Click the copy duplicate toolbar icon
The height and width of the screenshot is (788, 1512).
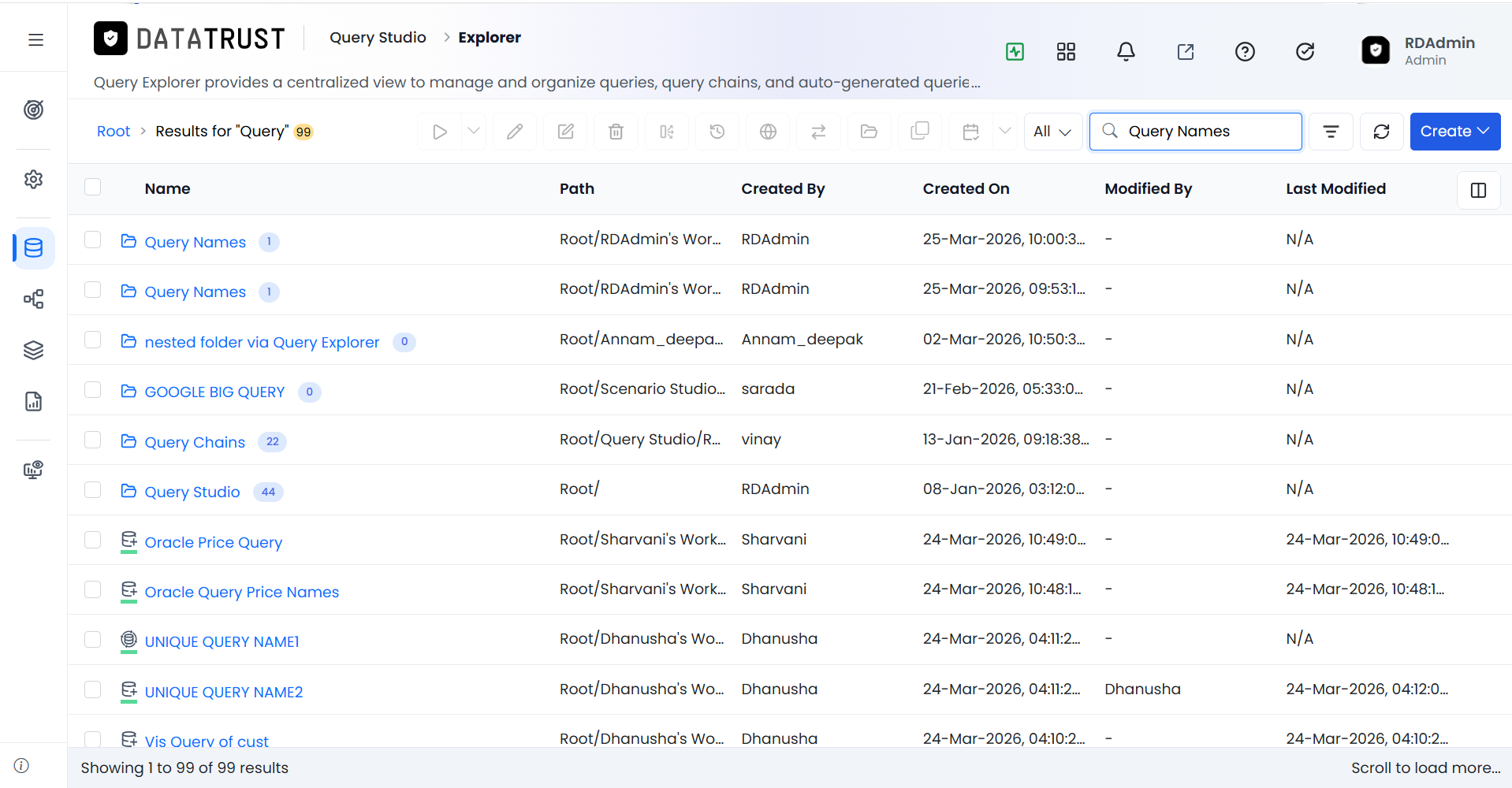(x=920, y=132)
